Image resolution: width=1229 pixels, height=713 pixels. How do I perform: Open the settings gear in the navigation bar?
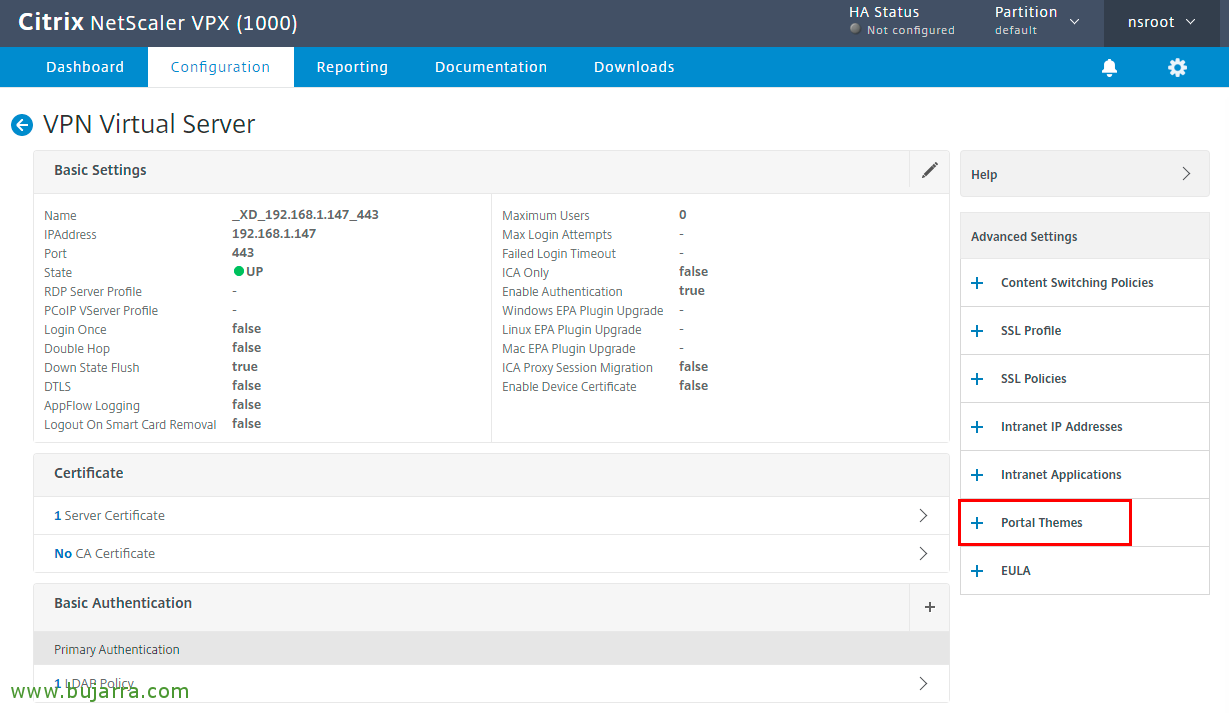point(1178,67)
